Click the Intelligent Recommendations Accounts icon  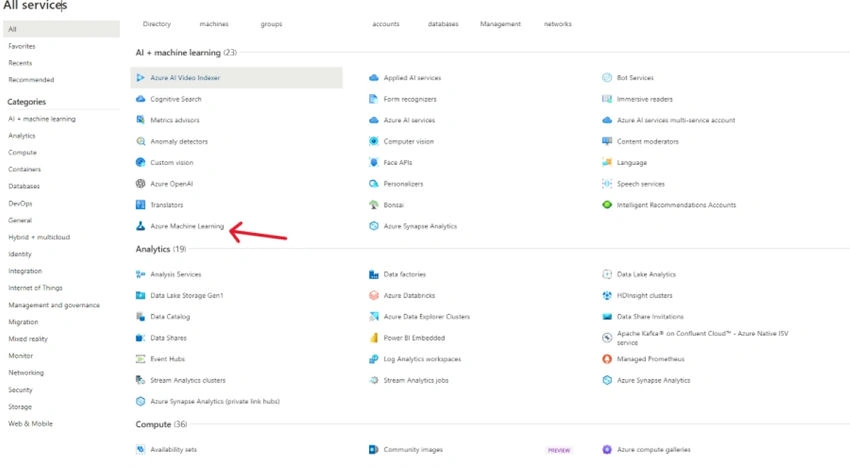[x=607, y=204]
